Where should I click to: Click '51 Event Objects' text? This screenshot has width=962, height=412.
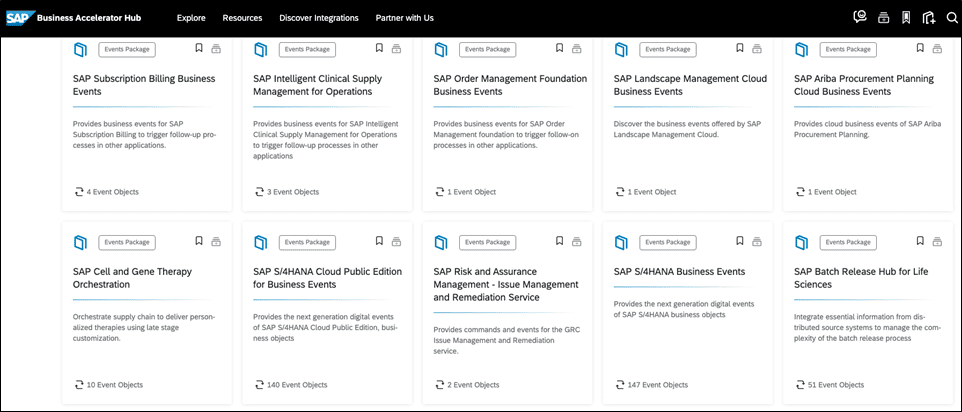click(x=836, y=385)
